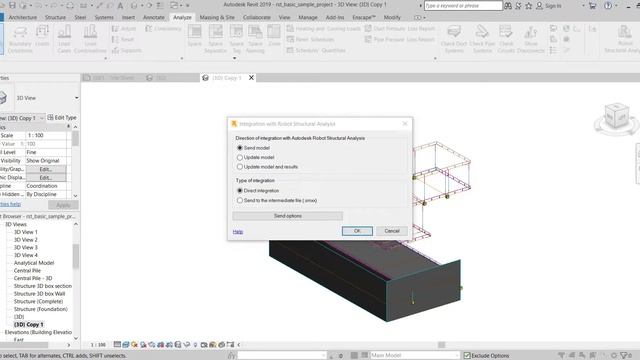Click the Send options button
The height and width of the screenshot is (360, 640).
click(x=288, y=216)
